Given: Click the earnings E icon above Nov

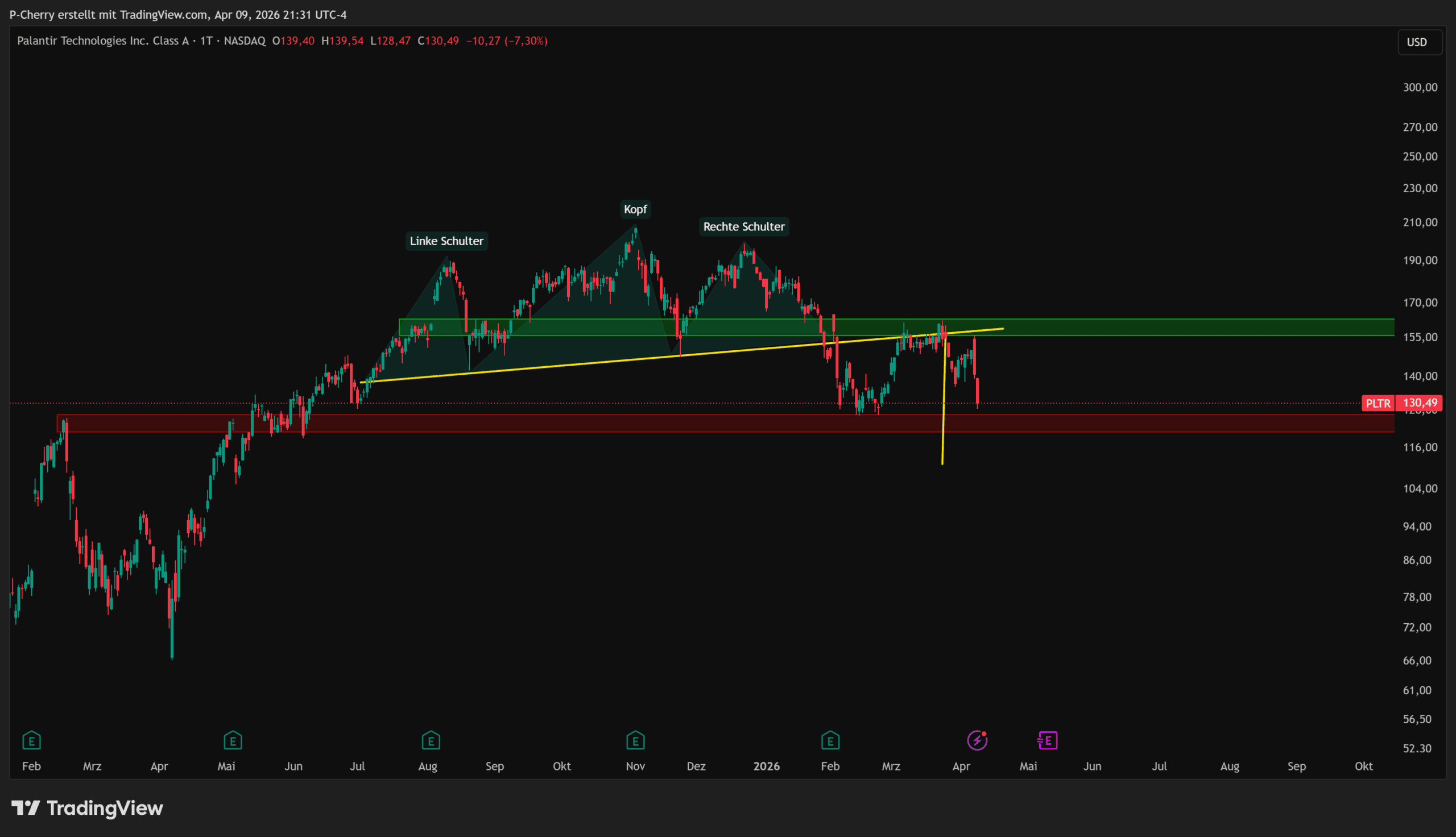Looking at the screenshot, I should (x=635, y=740).
